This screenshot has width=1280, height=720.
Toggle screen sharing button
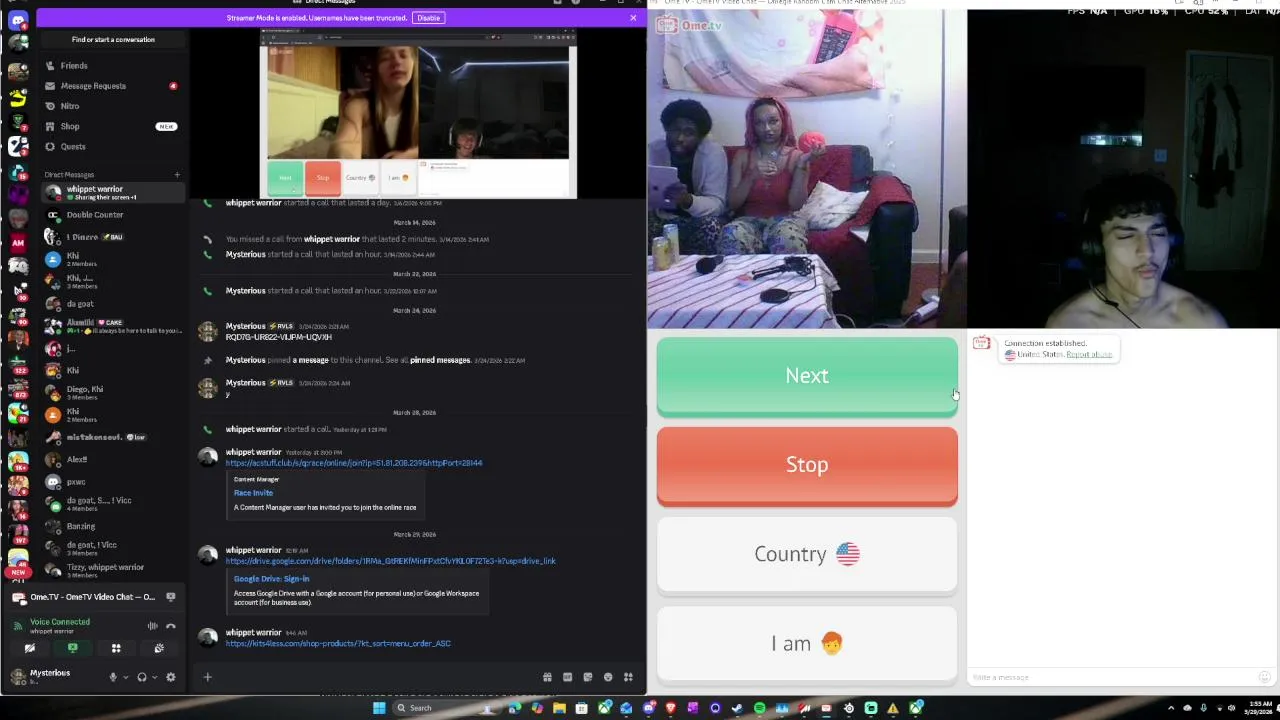coord(73,648)
